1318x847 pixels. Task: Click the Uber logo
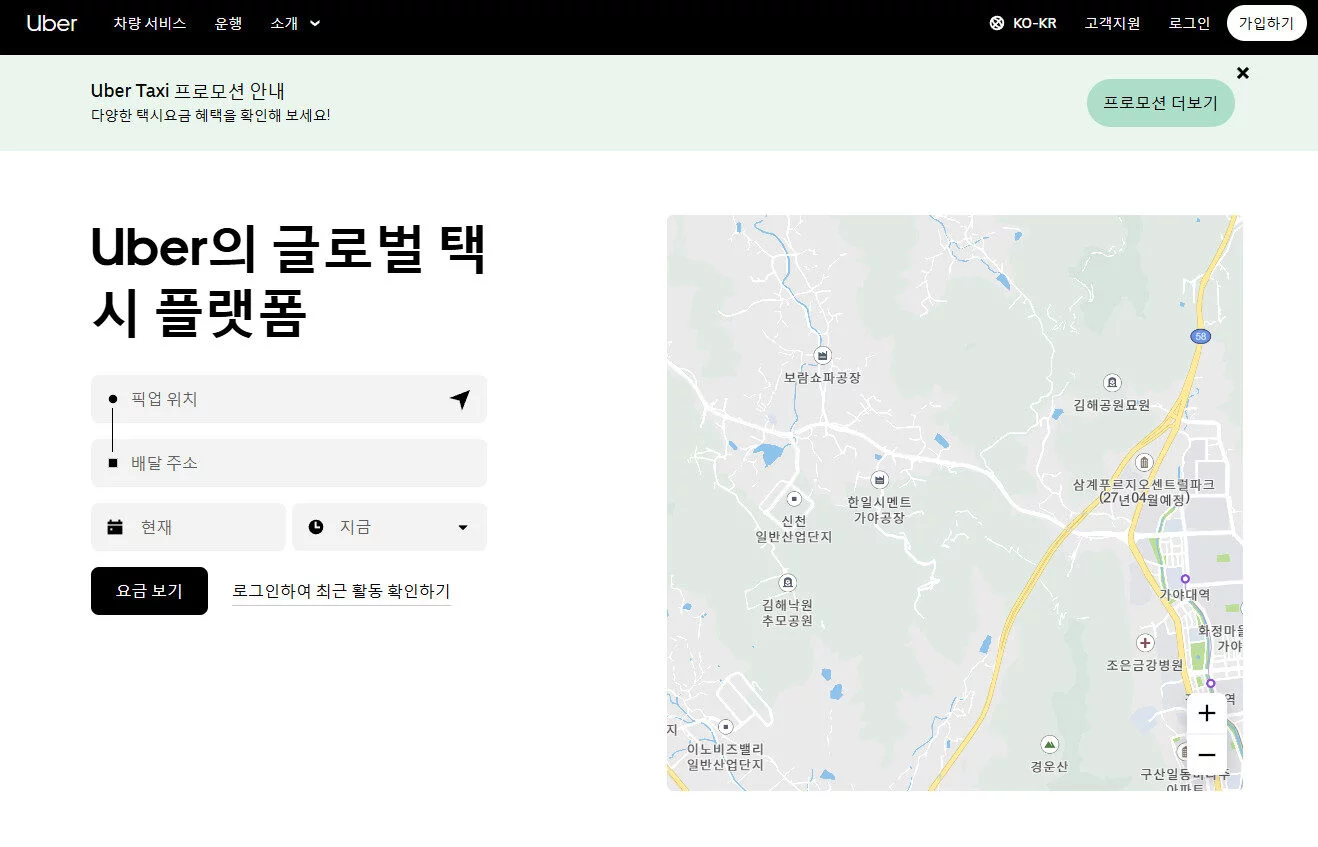52,23
